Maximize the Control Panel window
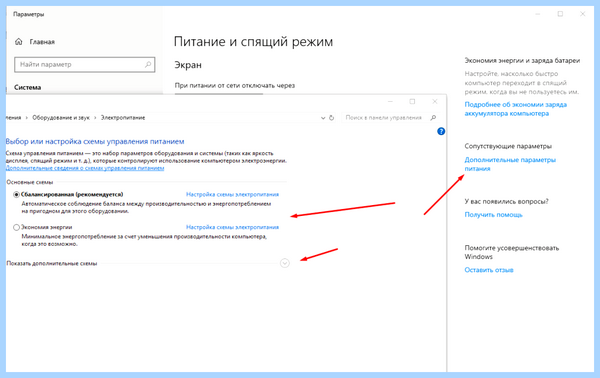Screen dimensions: 600x378 (412, 101)
